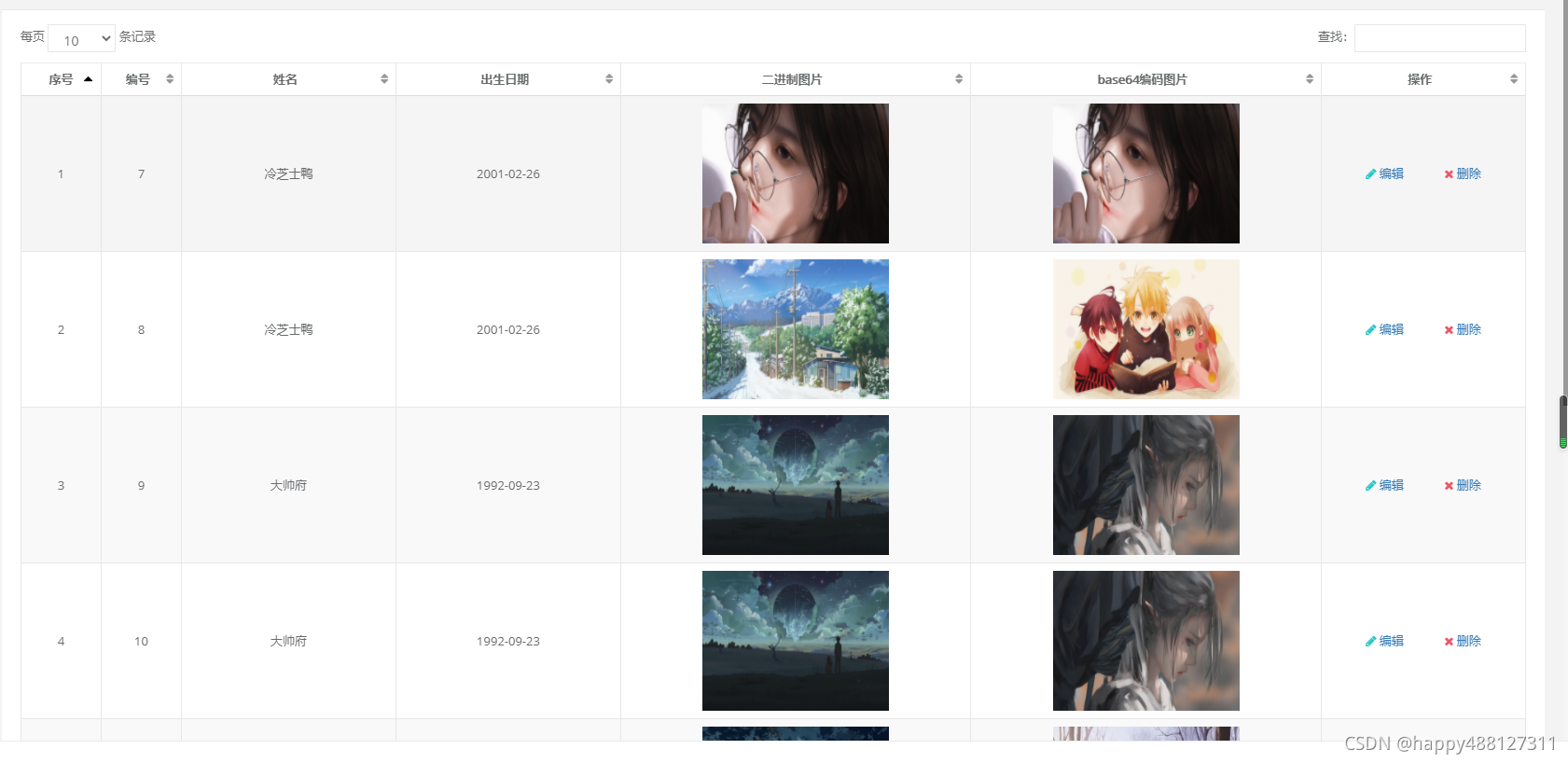Open base64 image of girl with glasses, row 1

(x=1146, y=173)
